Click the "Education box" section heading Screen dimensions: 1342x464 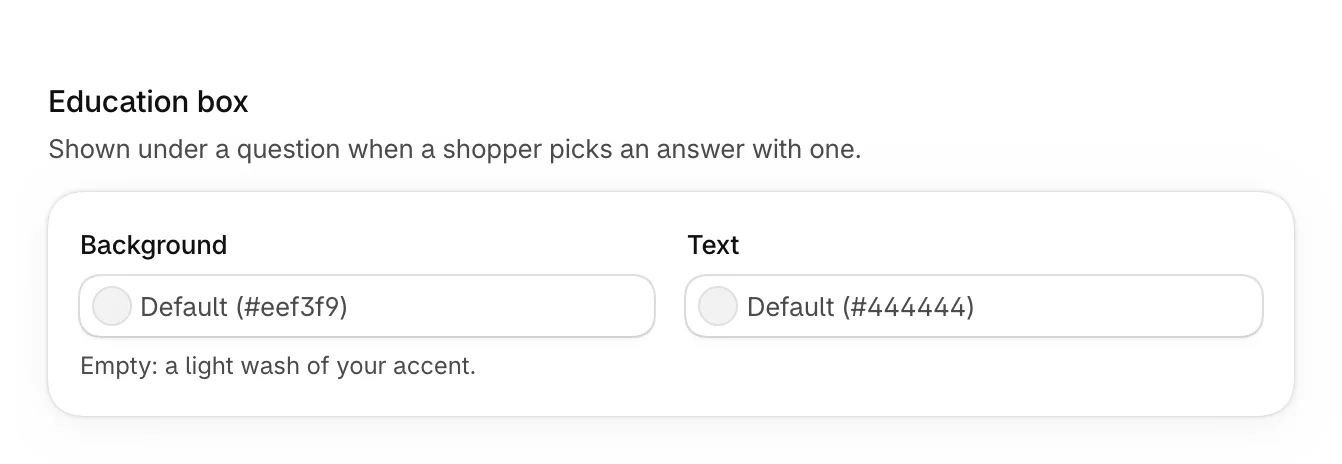point(148,101)
